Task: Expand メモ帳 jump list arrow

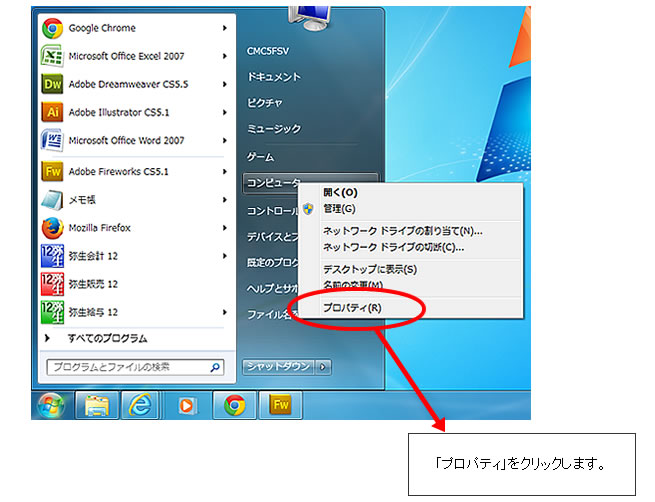Action: (225, 200)
